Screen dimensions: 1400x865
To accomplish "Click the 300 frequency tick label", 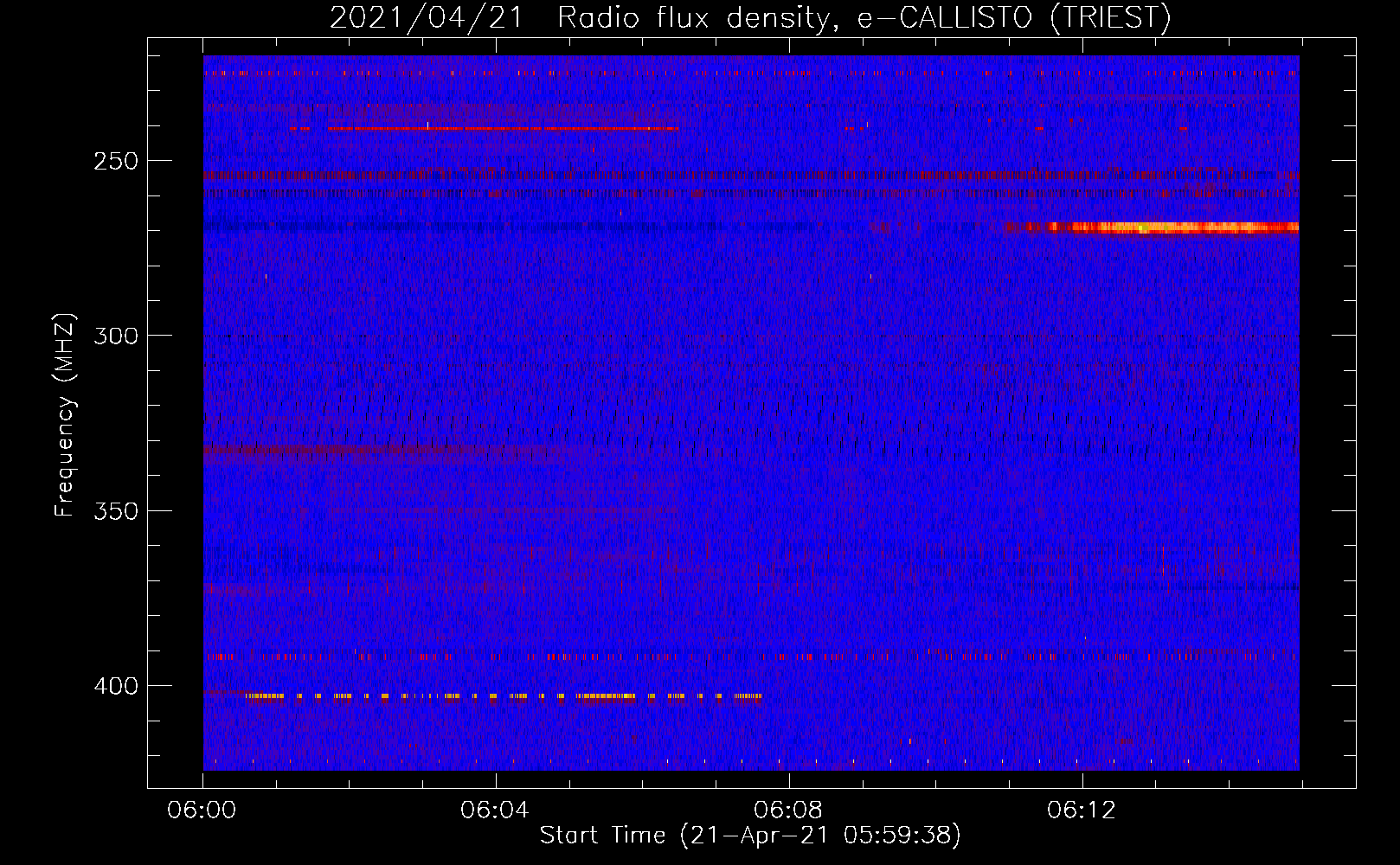I will coord(116,336).
